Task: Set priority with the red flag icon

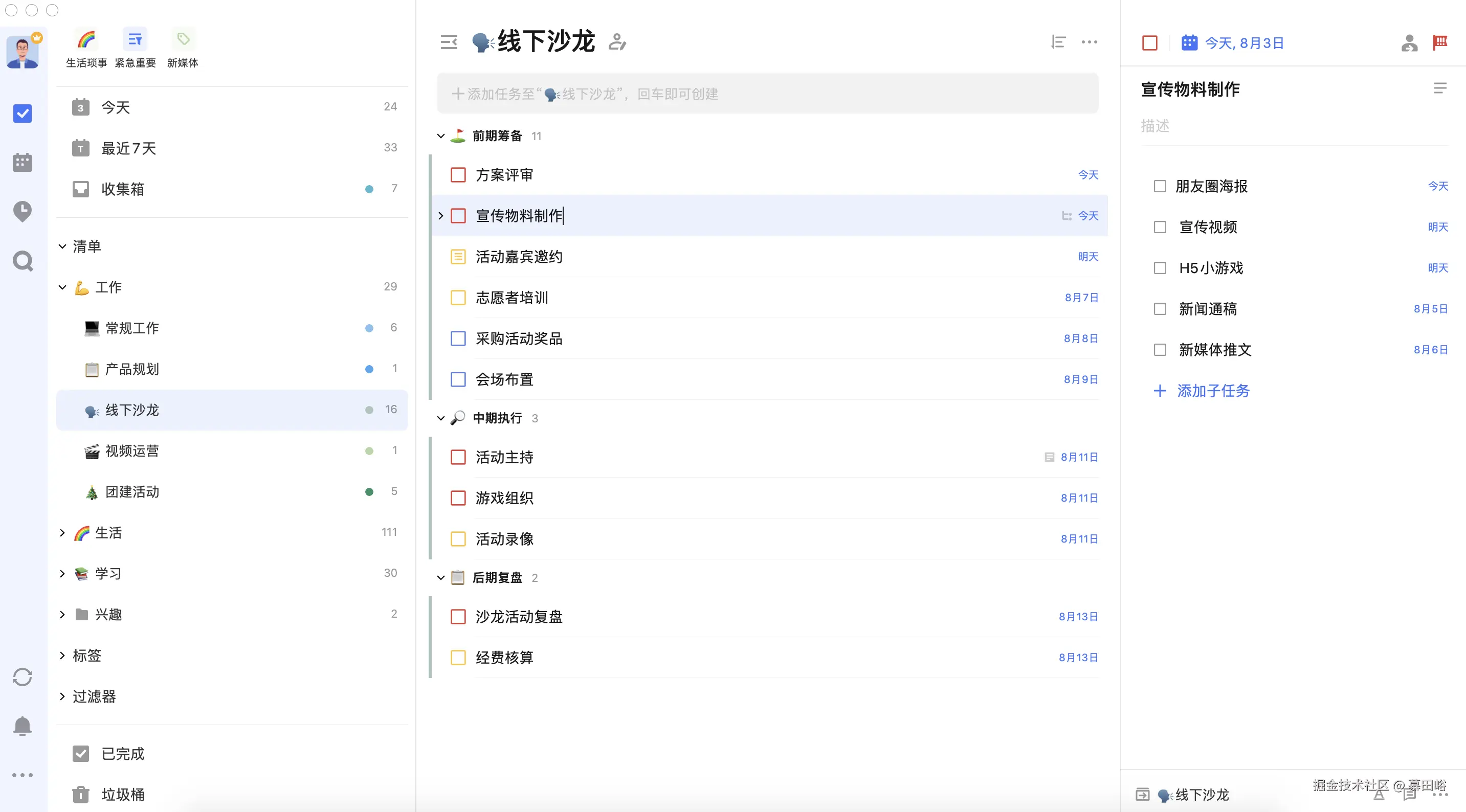Action: point(1440,42)
